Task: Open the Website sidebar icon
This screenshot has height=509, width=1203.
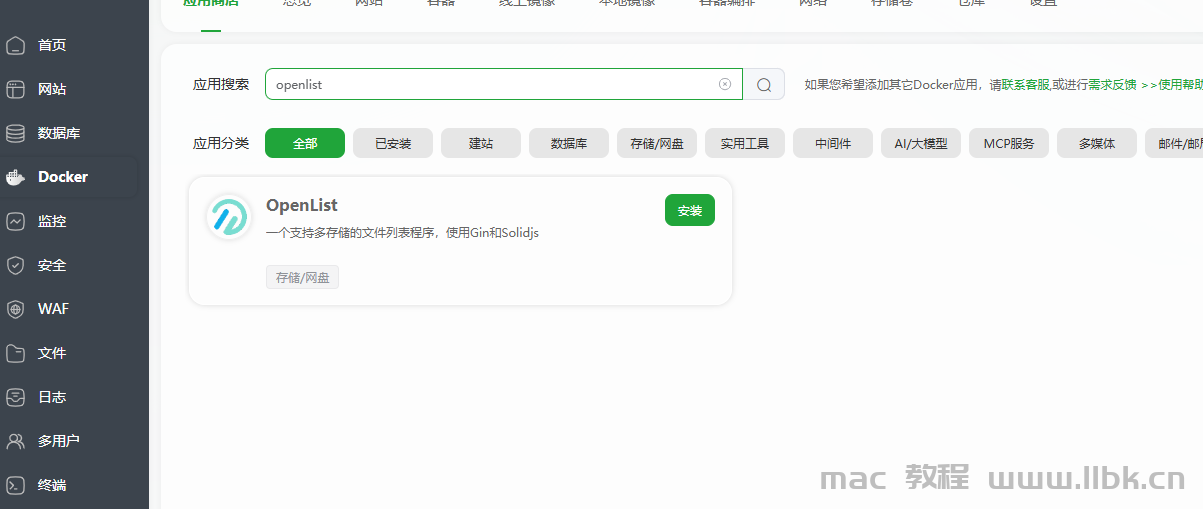Action: click(x=15, y=89)
